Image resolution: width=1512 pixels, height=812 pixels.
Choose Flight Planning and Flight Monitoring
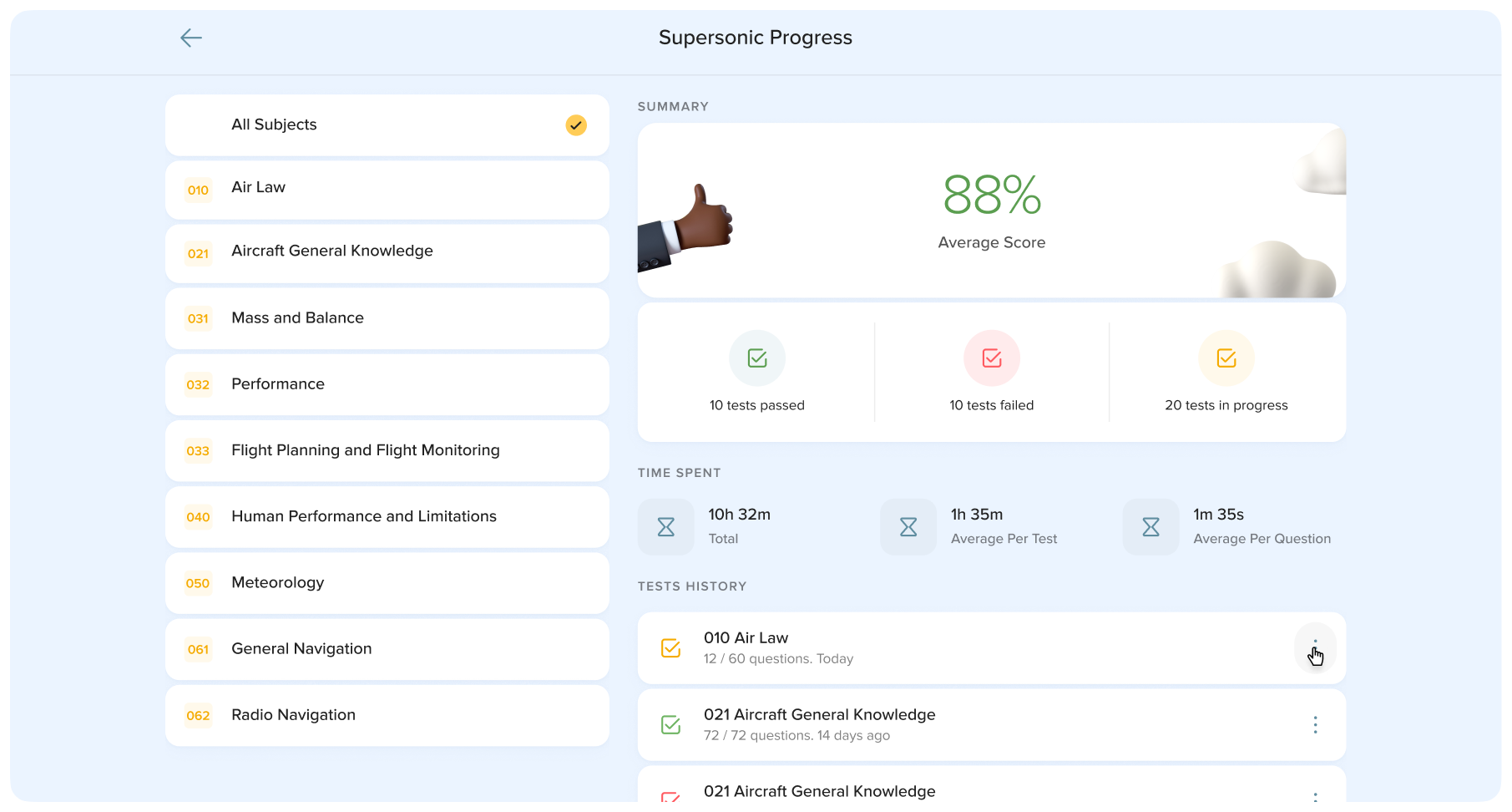point(387,451)
